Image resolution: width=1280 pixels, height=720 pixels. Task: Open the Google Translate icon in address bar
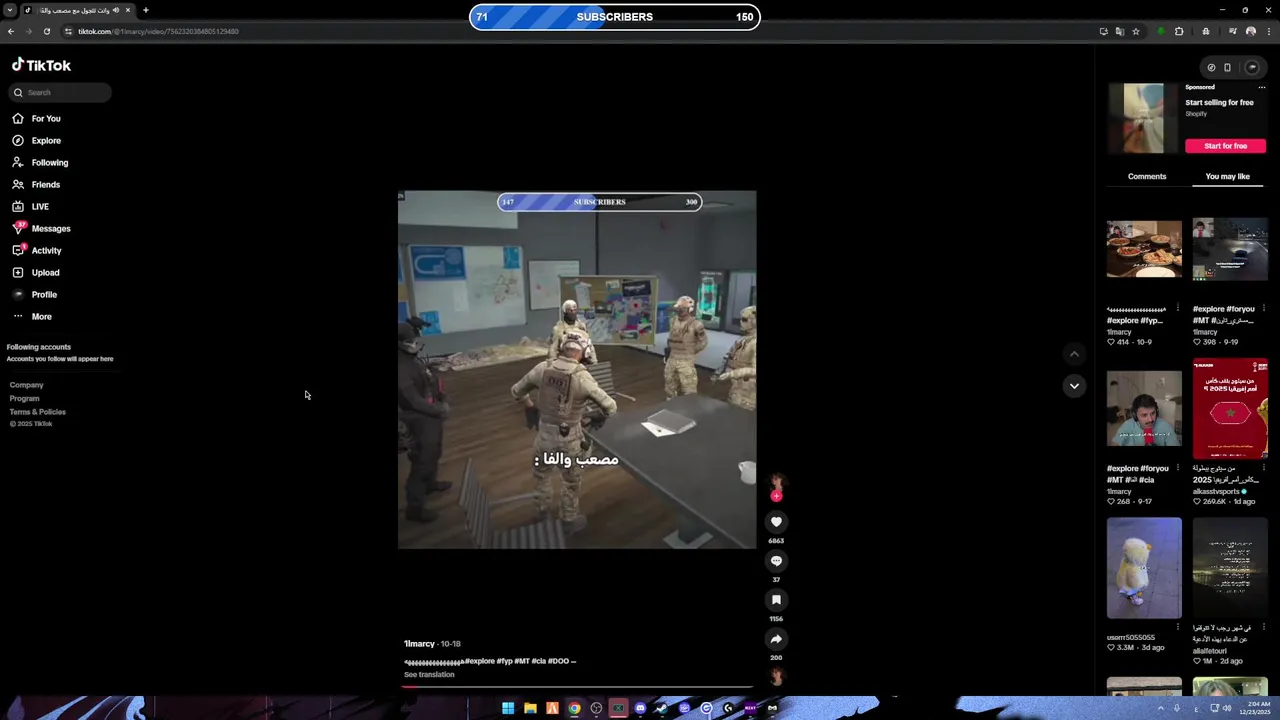1119,31
